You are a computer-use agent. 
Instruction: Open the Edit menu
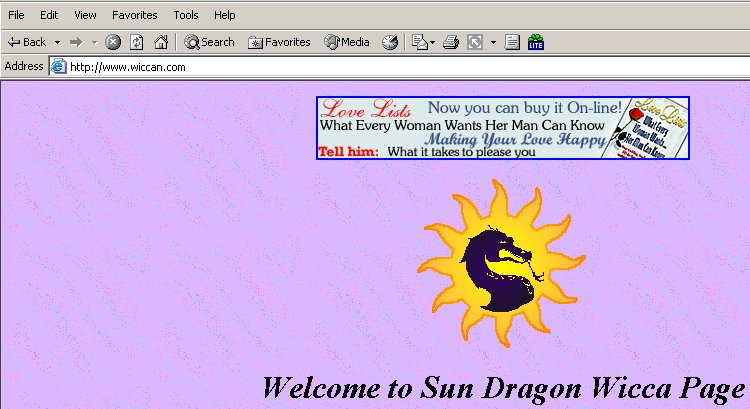tap(49, 15)
